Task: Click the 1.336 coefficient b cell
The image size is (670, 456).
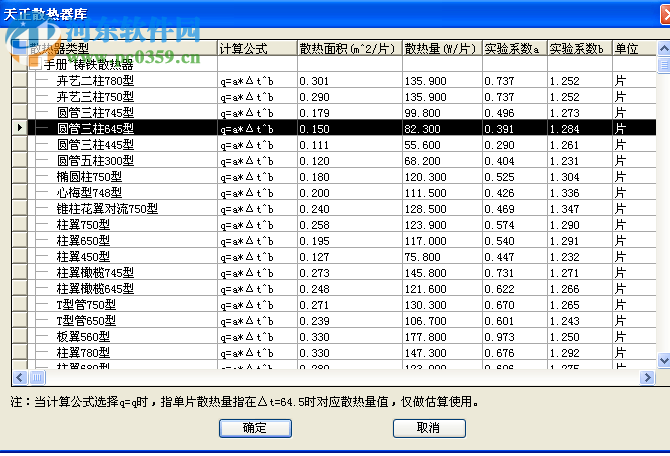Action: tap(580, 193)
